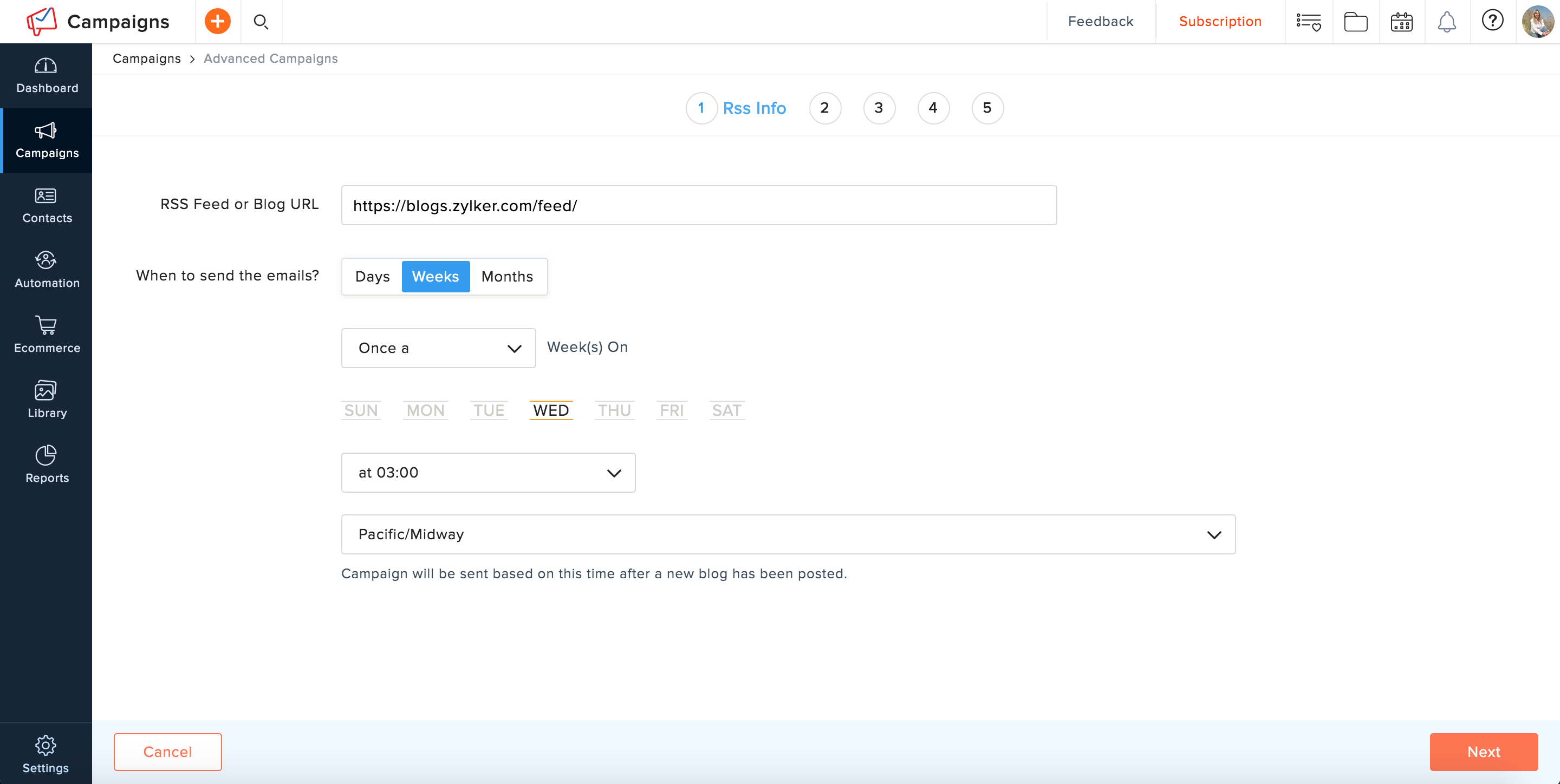Viewport: 1560px width, 784px height.
Task: Open Automation in the sidebar
Action: point(47,270)
